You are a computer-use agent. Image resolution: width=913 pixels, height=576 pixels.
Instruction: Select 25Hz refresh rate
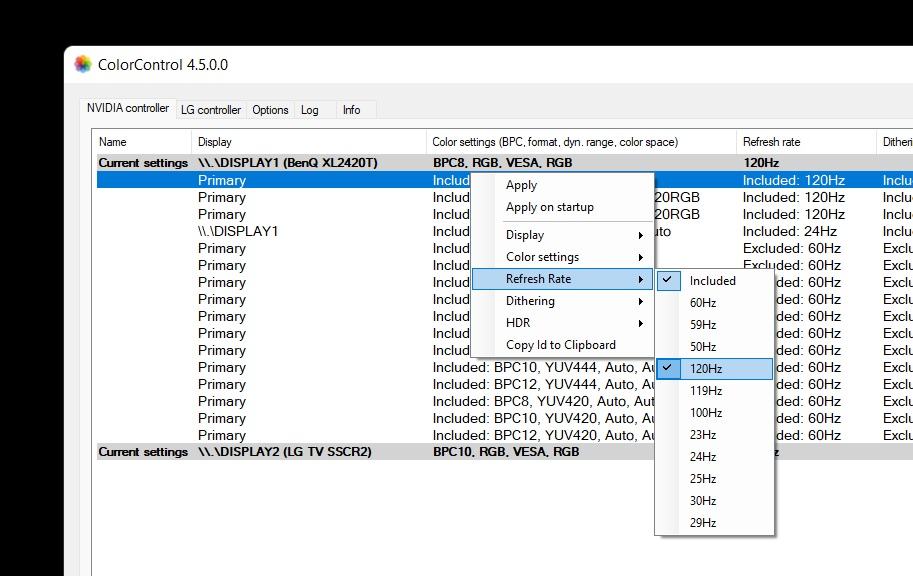click(714, 479)
